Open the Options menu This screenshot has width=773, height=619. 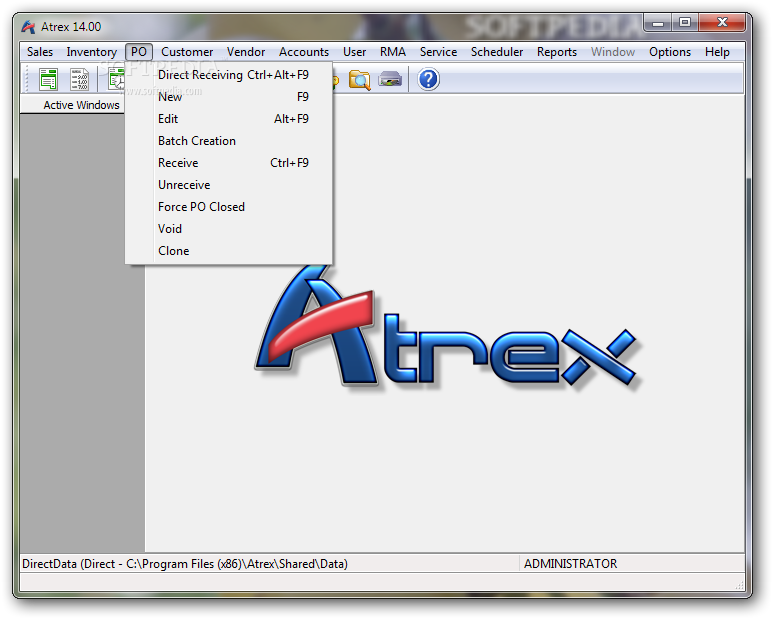[670, 52]
